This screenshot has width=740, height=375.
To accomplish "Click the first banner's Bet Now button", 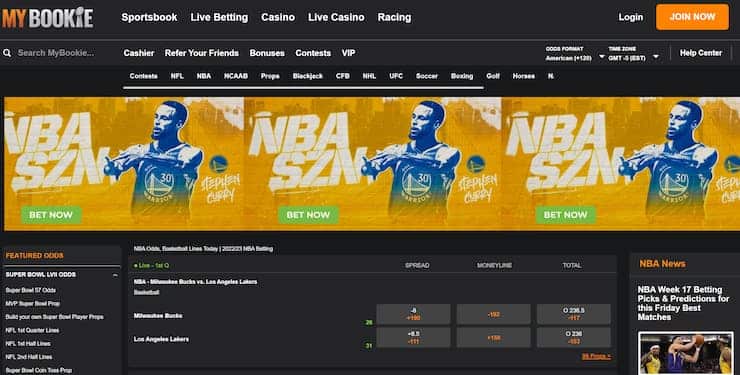I will click(x=51, y=215).
